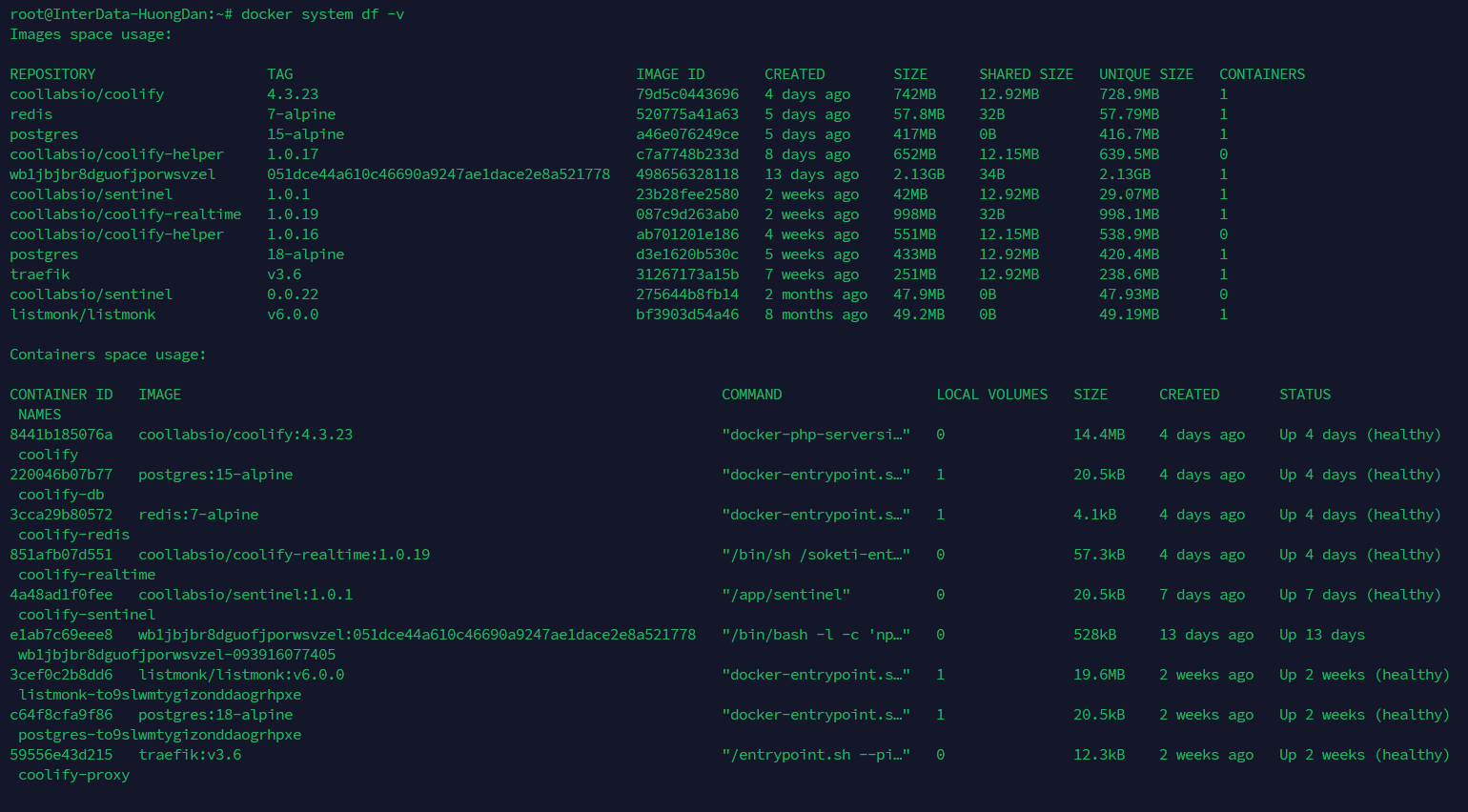Image resolution: width=1468 pixels, height=812 pixels.
Task: Click image ID 23b28fee2580
Action: [687, 194]
